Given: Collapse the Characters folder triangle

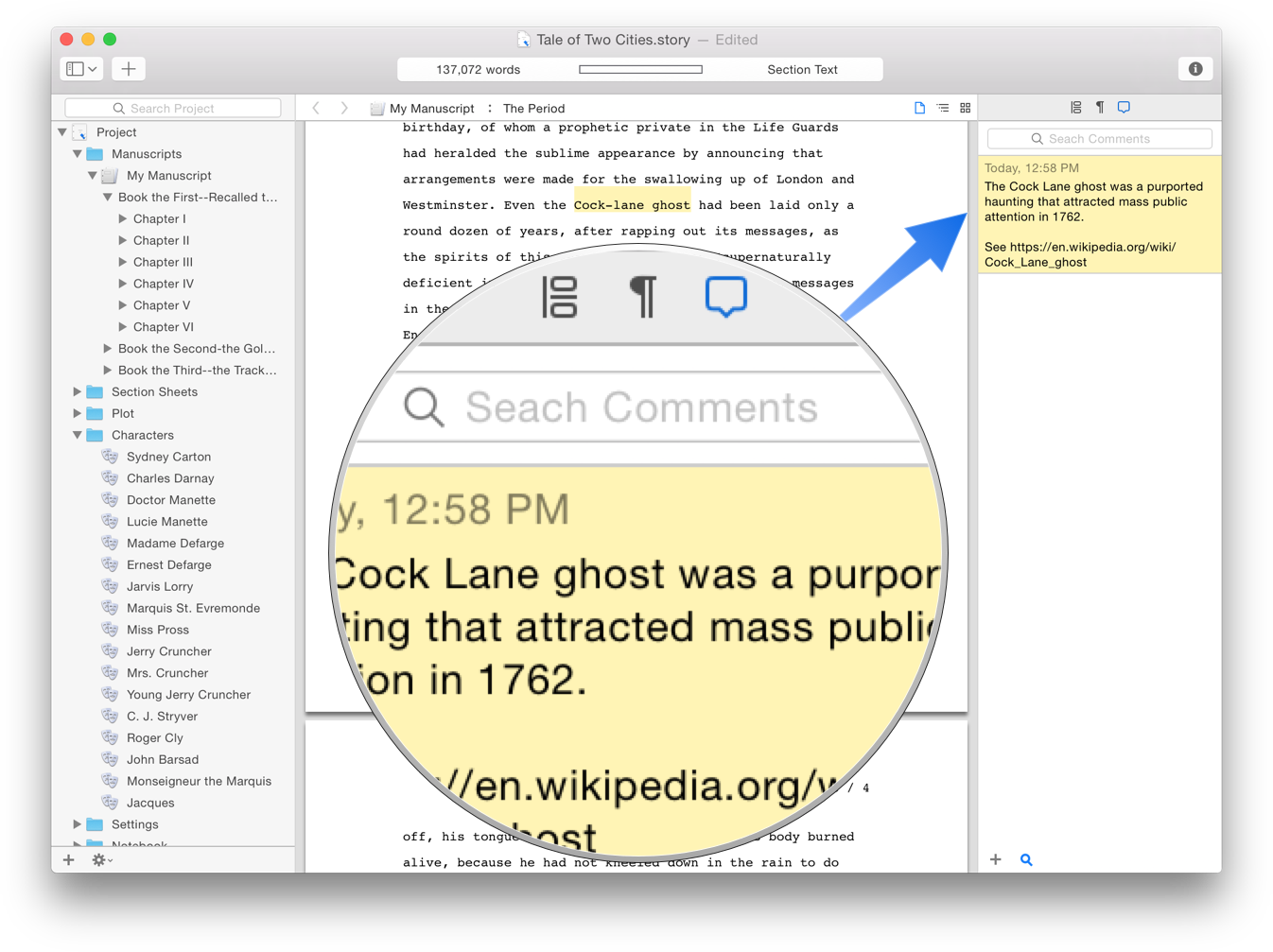Looking at the screenshot, I should [x=78, y=435].
